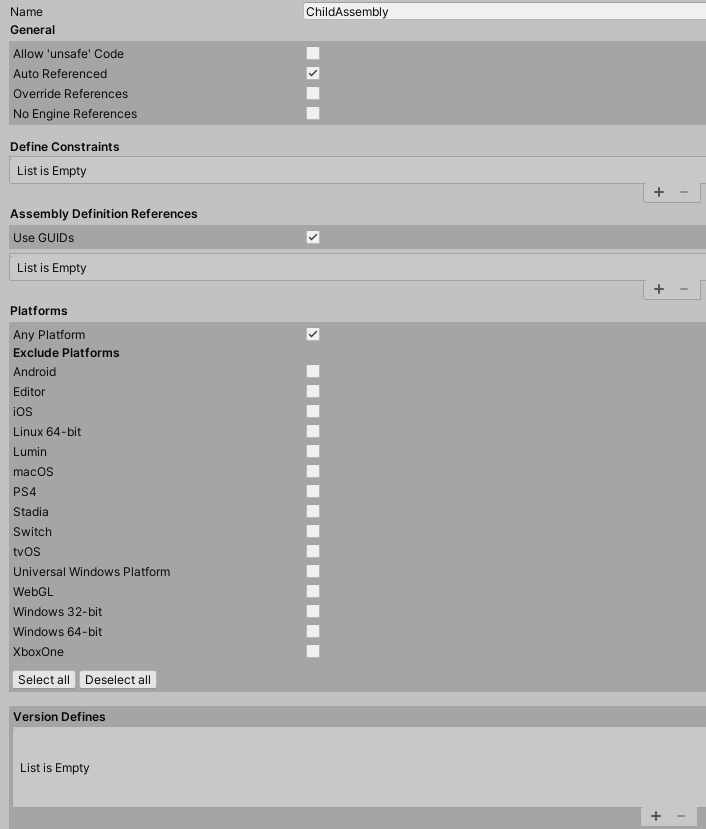Exclude the iOS platform
The image size is (706, 829).
(313, 412)
